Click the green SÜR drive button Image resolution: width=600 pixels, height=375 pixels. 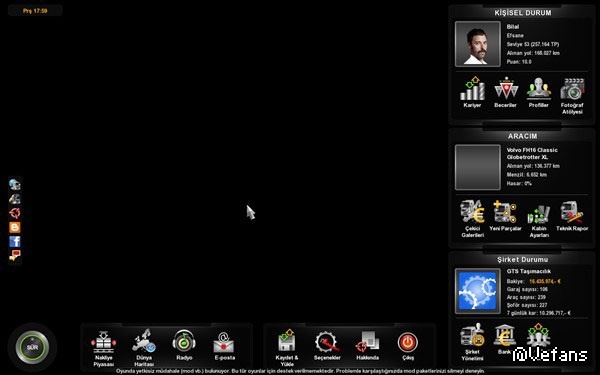point(32,347)
